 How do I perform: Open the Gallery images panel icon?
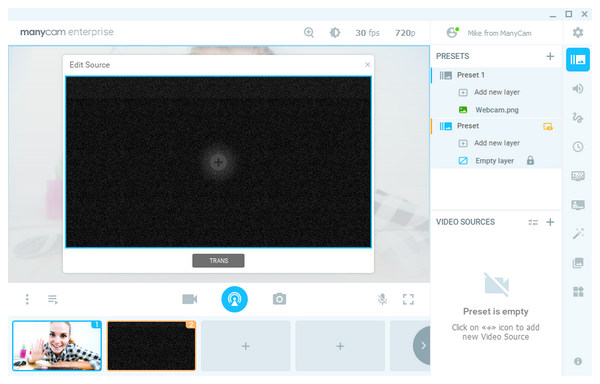(x=578, y=263)
